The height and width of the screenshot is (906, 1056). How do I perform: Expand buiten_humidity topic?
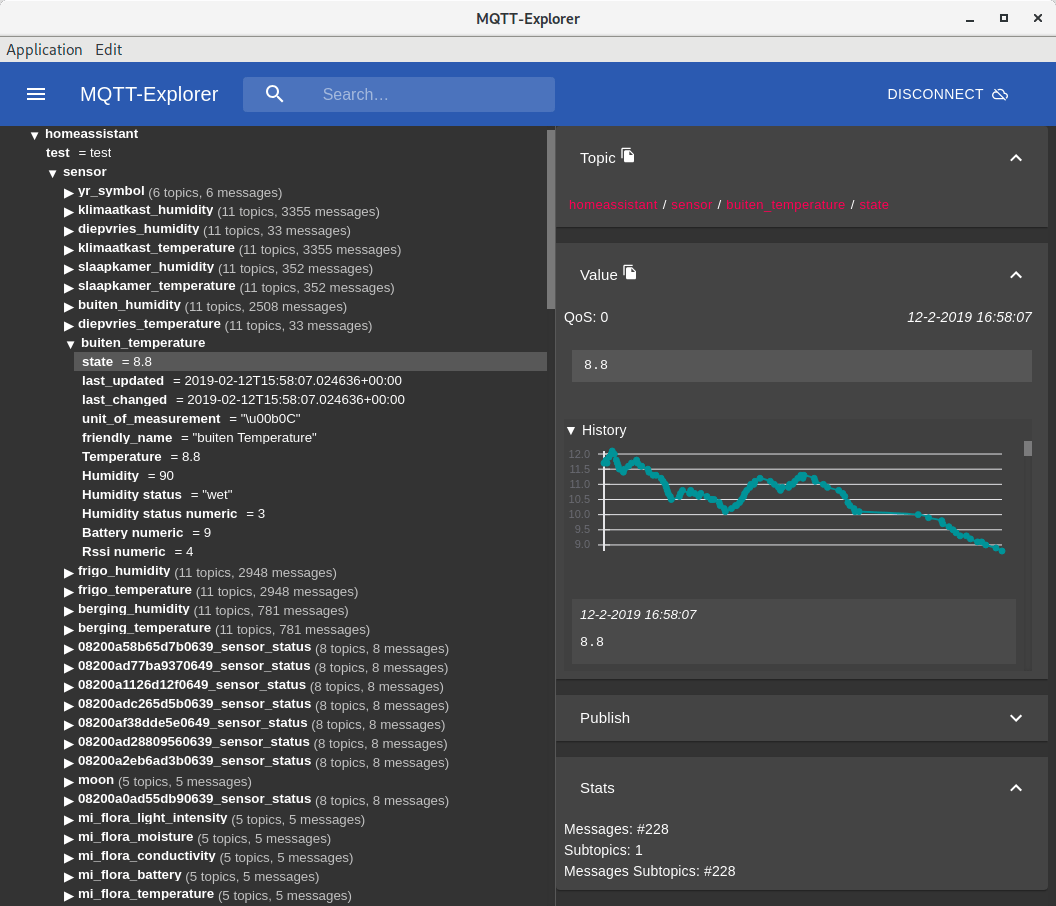[69, 306]
